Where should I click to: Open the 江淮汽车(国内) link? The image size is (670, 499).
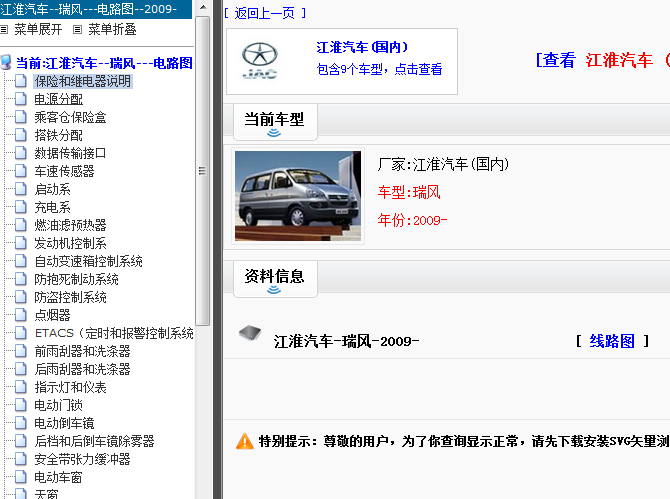point(362,47)
